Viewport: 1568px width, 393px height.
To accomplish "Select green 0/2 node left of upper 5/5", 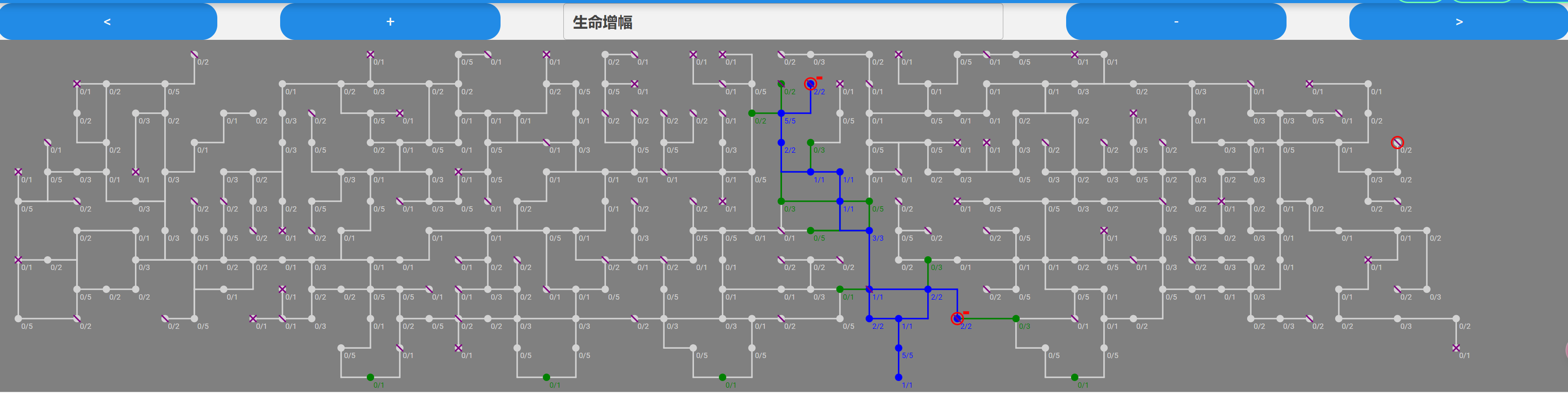I will coord(752,113).
